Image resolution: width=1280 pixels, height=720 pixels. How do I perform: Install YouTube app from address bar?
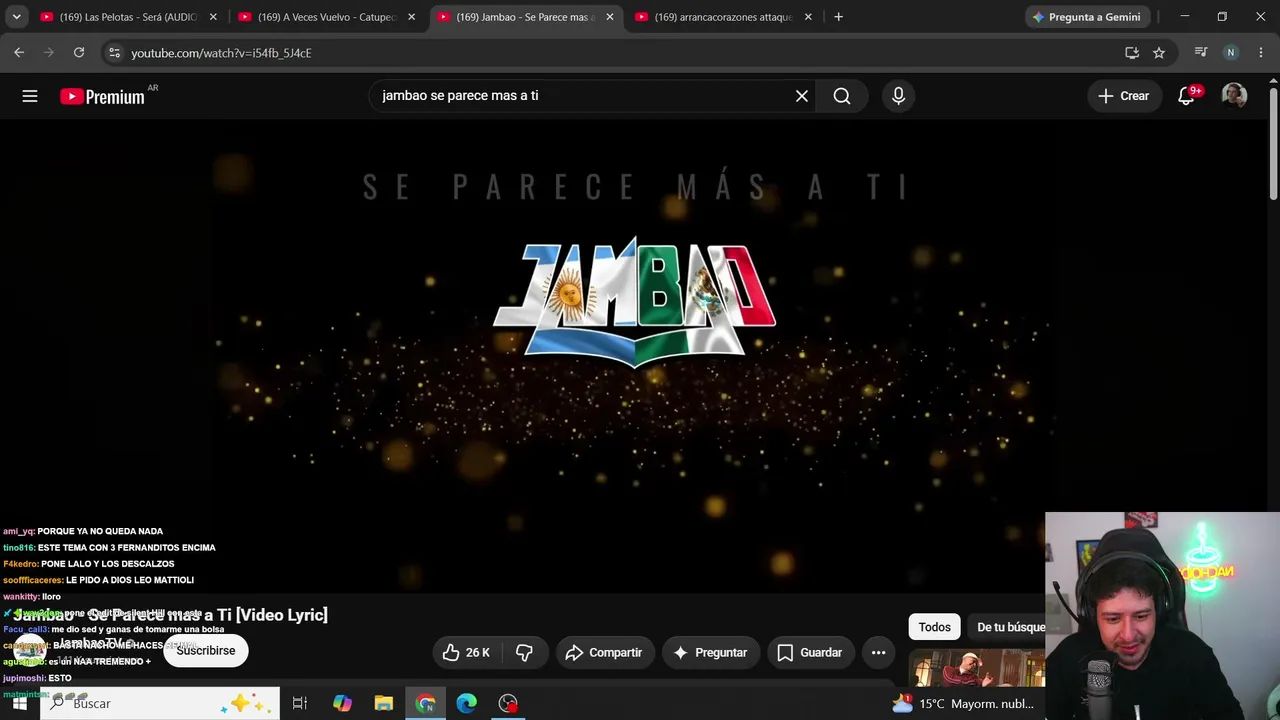pyautogui.click(x=1132, y=53)
